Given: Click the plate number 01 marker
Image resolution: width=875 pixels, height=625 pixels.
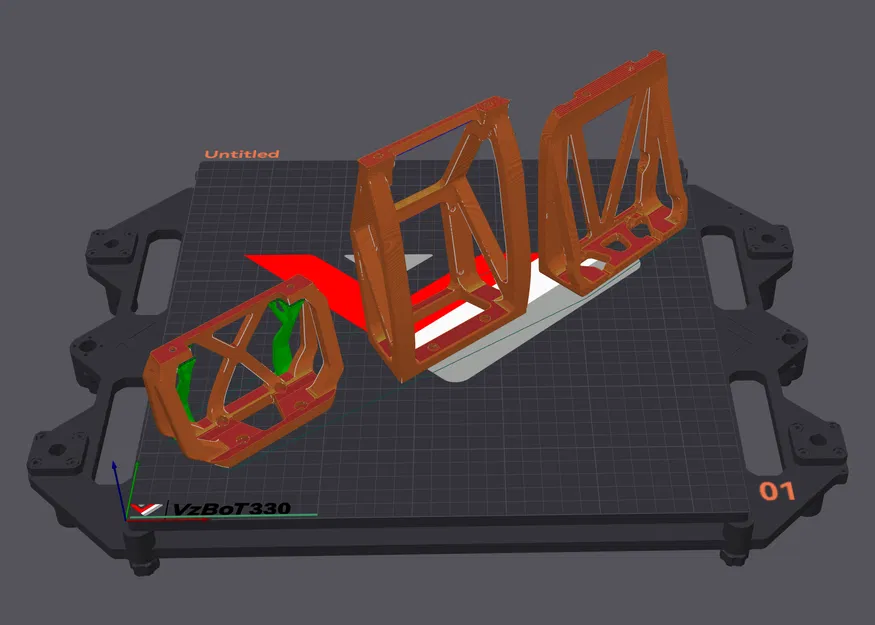Looking at the screenshot, I should pyautogui.click(x=775, y=490).
